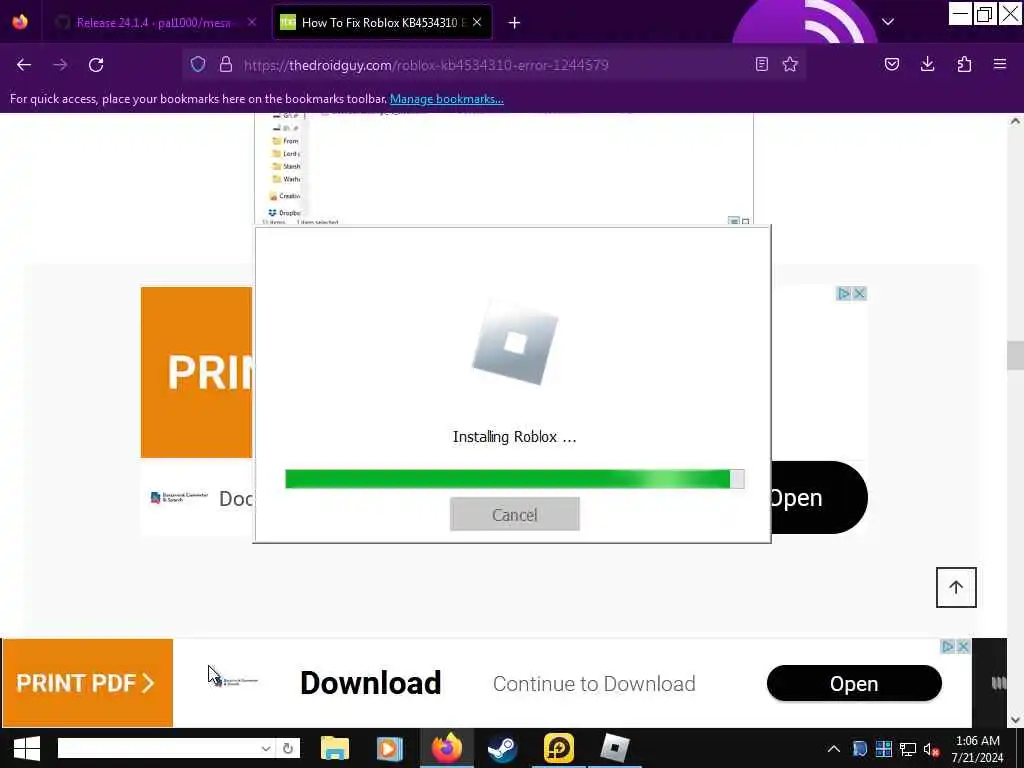Open File Explorer from the taskbar

pyautogui.click(x=335, y=748)
